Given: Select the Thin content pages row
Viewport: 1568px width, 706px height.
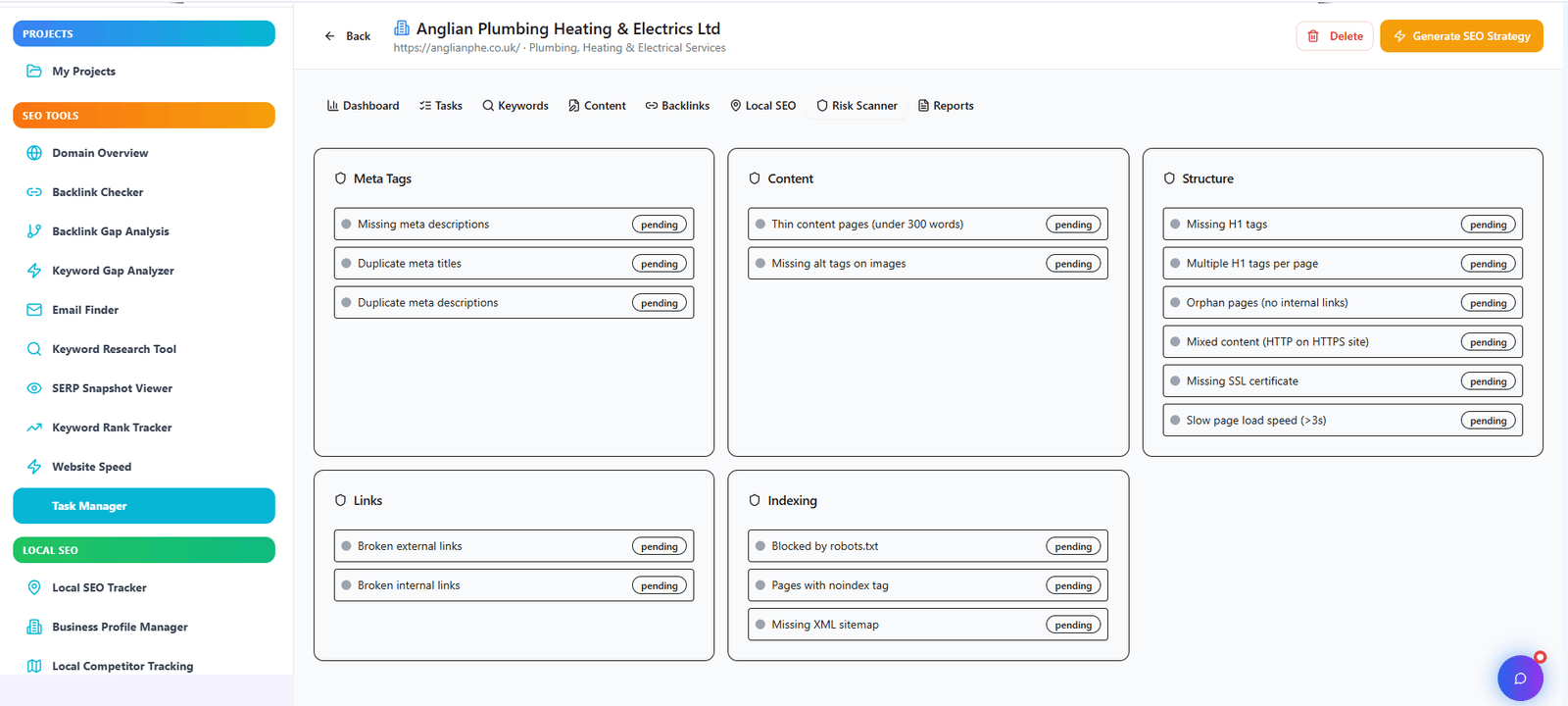Looking at the screenshot, I should click(928, 224).
